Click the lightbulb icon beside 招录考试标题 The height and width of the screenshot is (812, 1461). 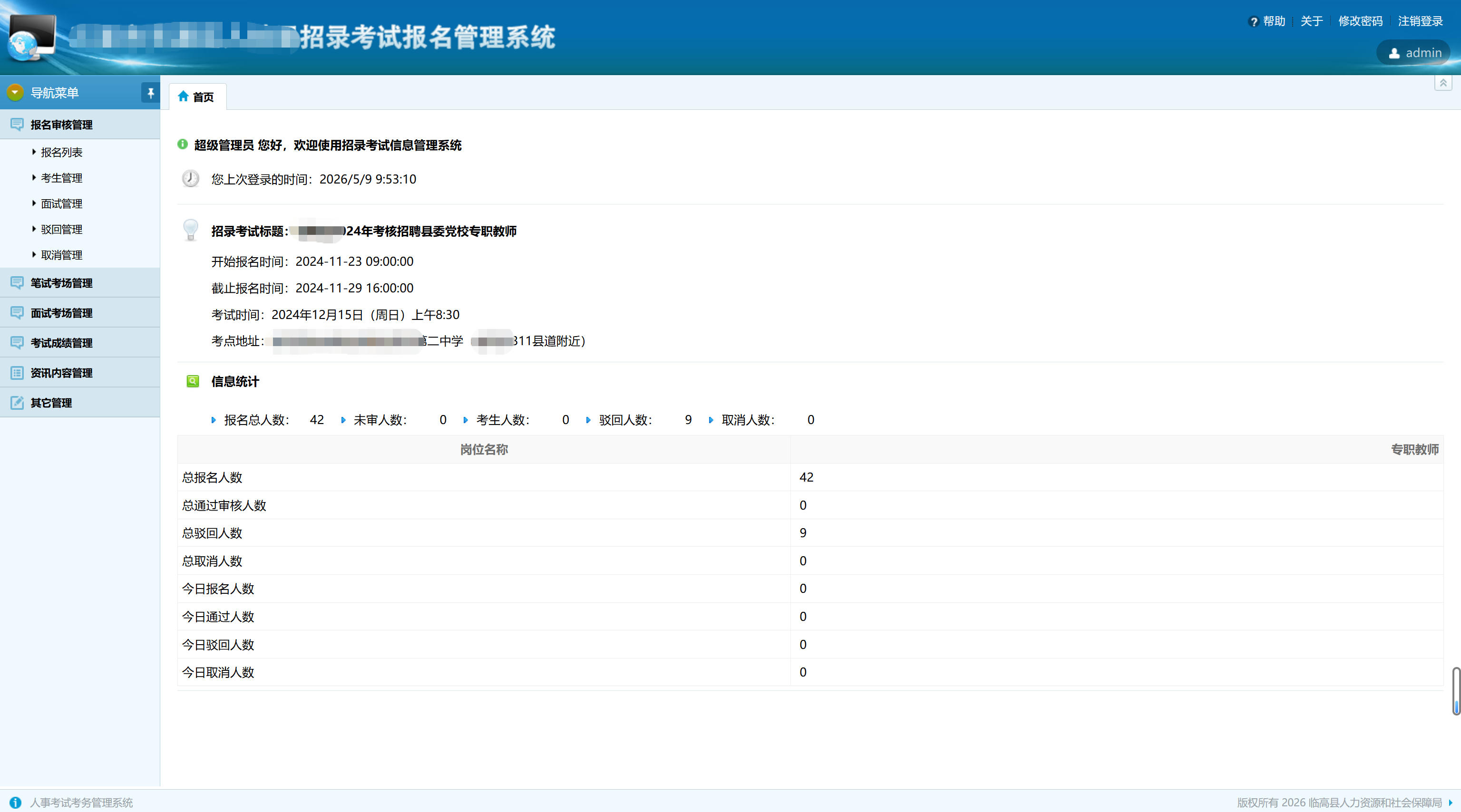(x=191, y=230)
